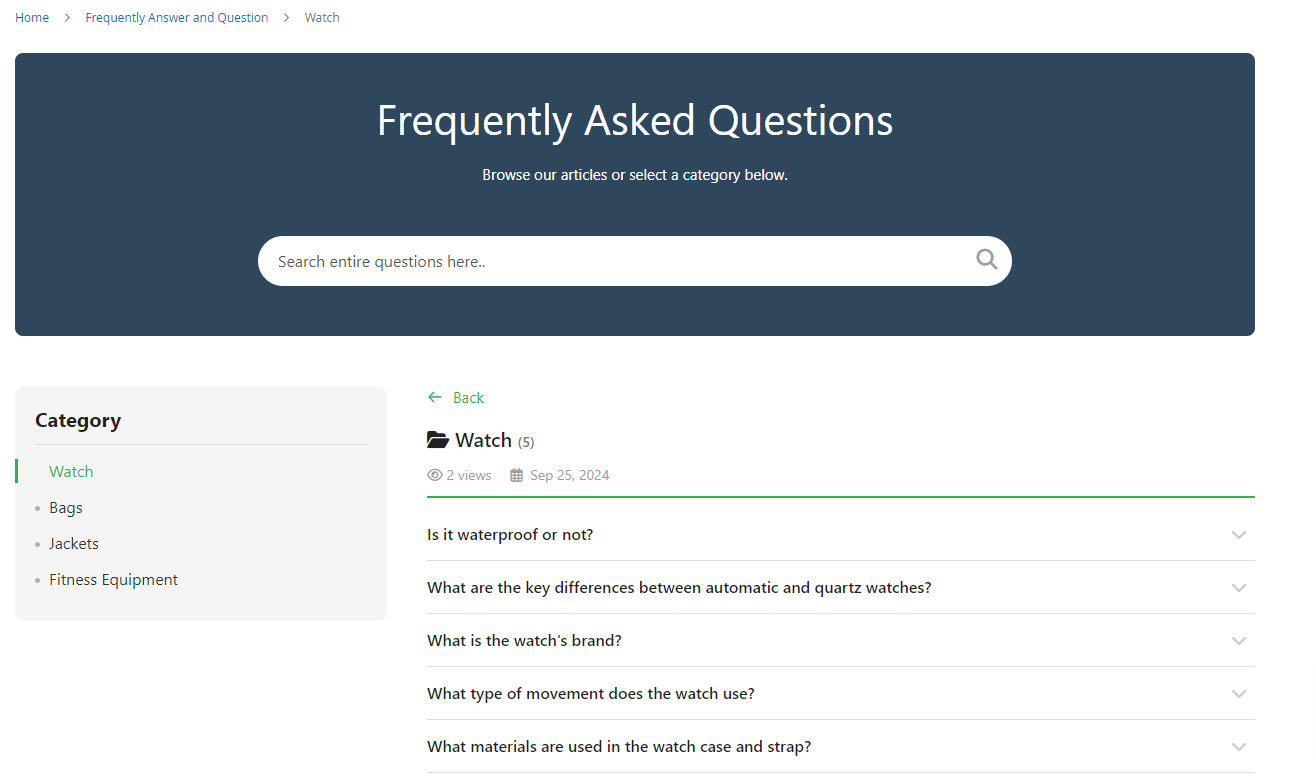The width and height of the screenshot is (1316, 784).
Task: Click the breadcrumb chevron after Home
Action: pyautogui.click(x=67, y=18)
